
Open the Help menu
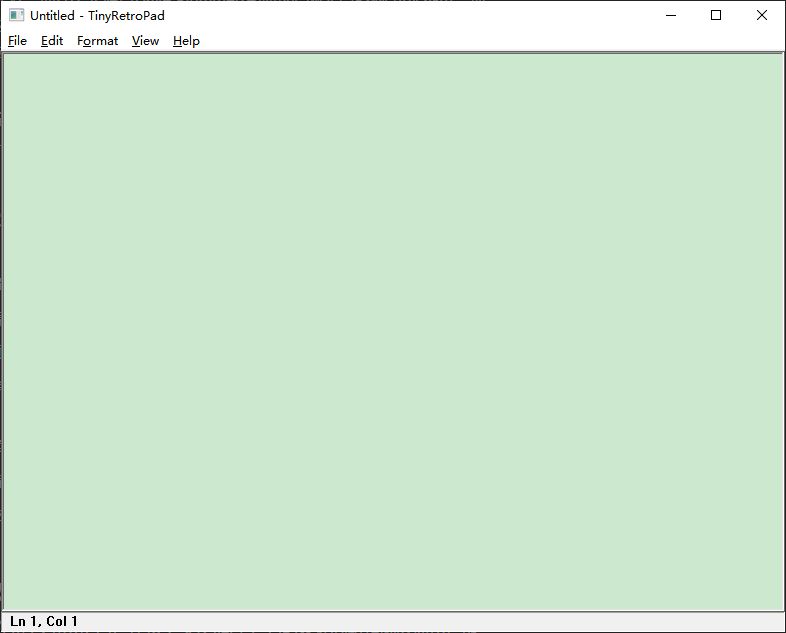(186, 41)
